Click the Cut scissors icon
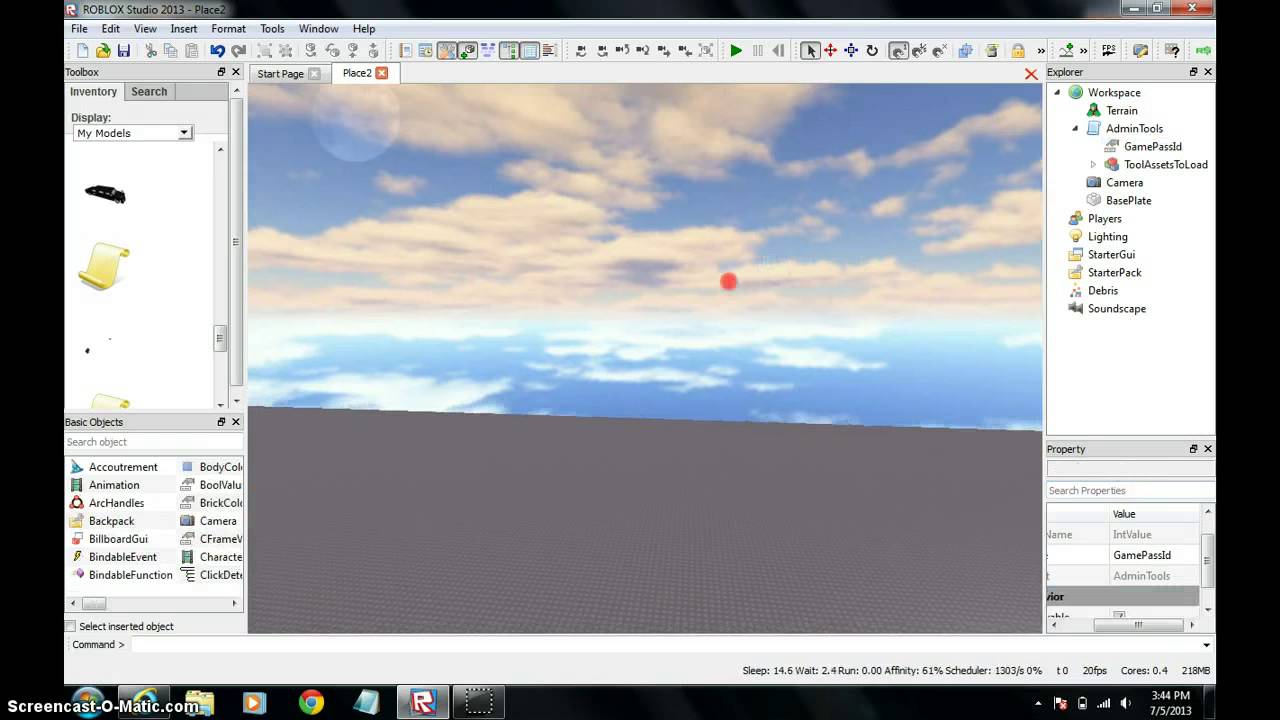The height and width of the screenshot is (720, 1280). [151, 51]
